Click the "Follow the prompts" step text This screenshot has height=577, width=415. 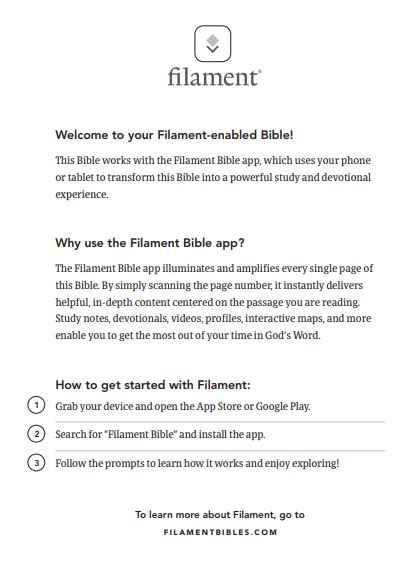pos(197,463)
